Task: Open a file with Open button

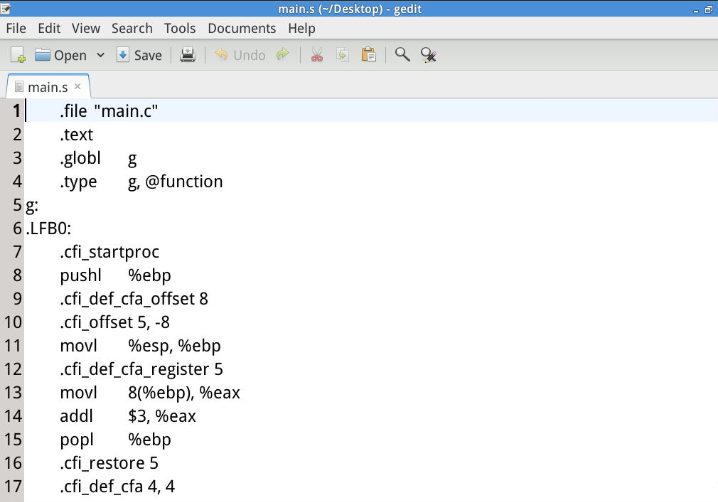Action: click(x=61, y=55)
